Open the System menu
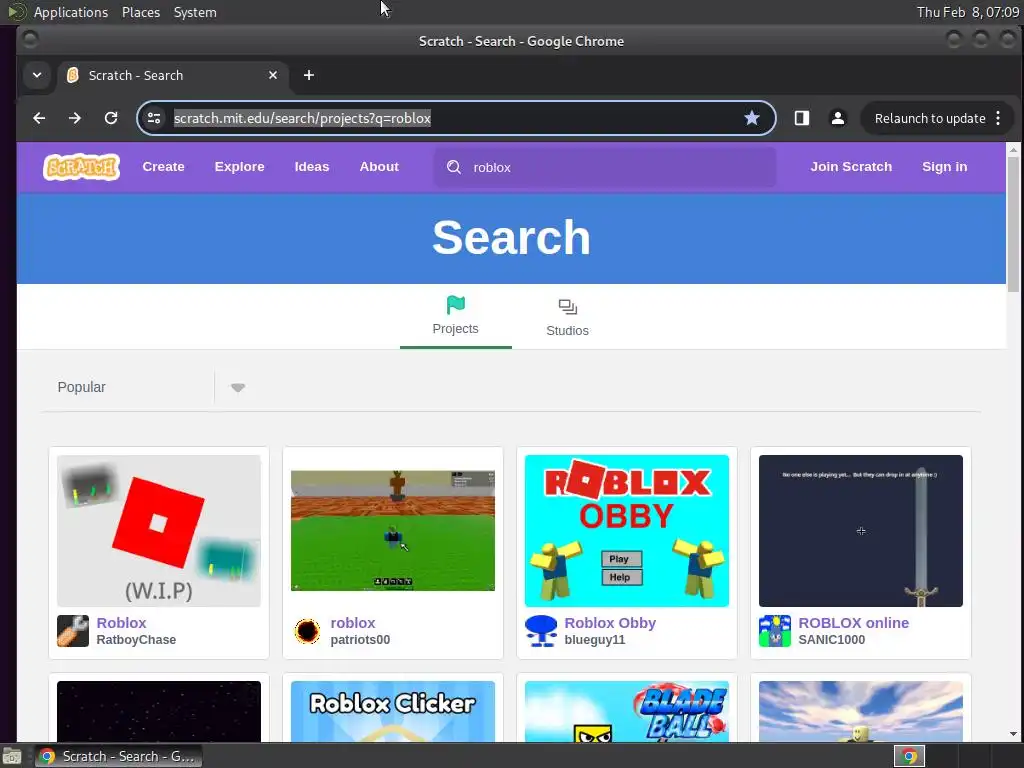1024x768 pixels. tap(195, 12)
